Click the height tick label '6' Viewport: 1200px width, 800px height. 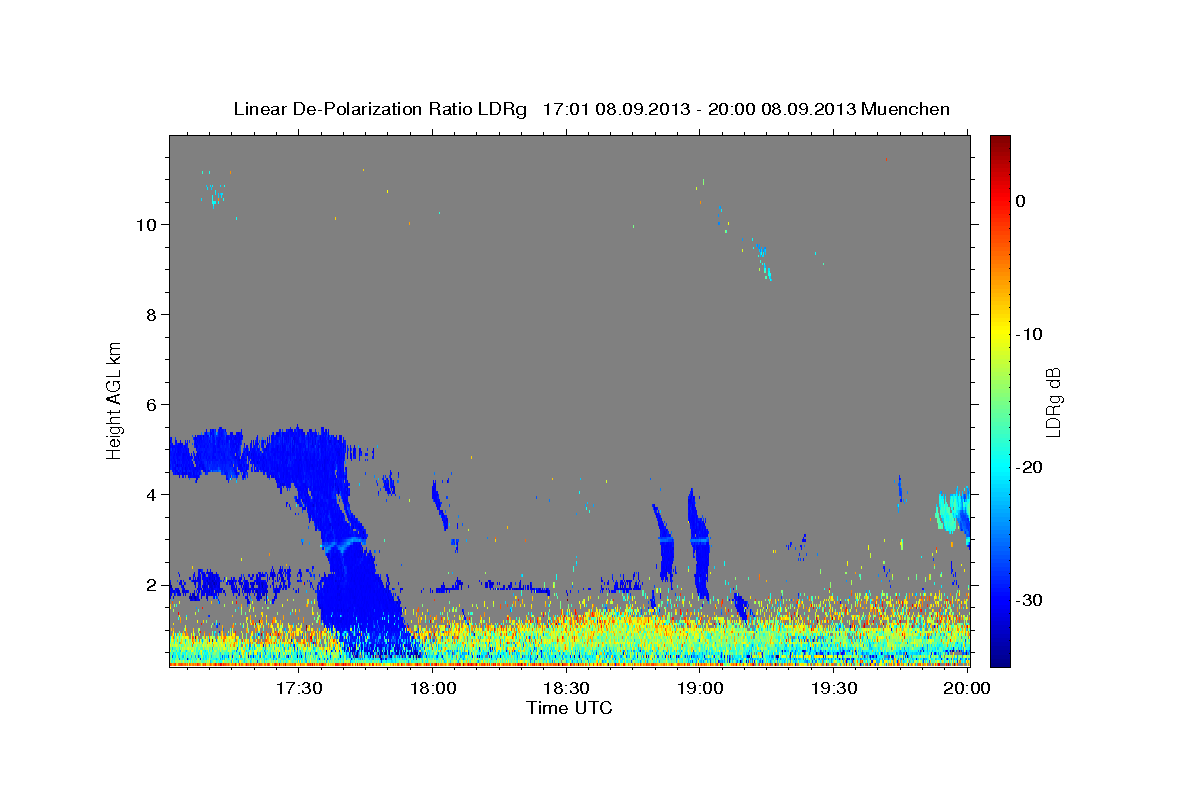point(150,405)
